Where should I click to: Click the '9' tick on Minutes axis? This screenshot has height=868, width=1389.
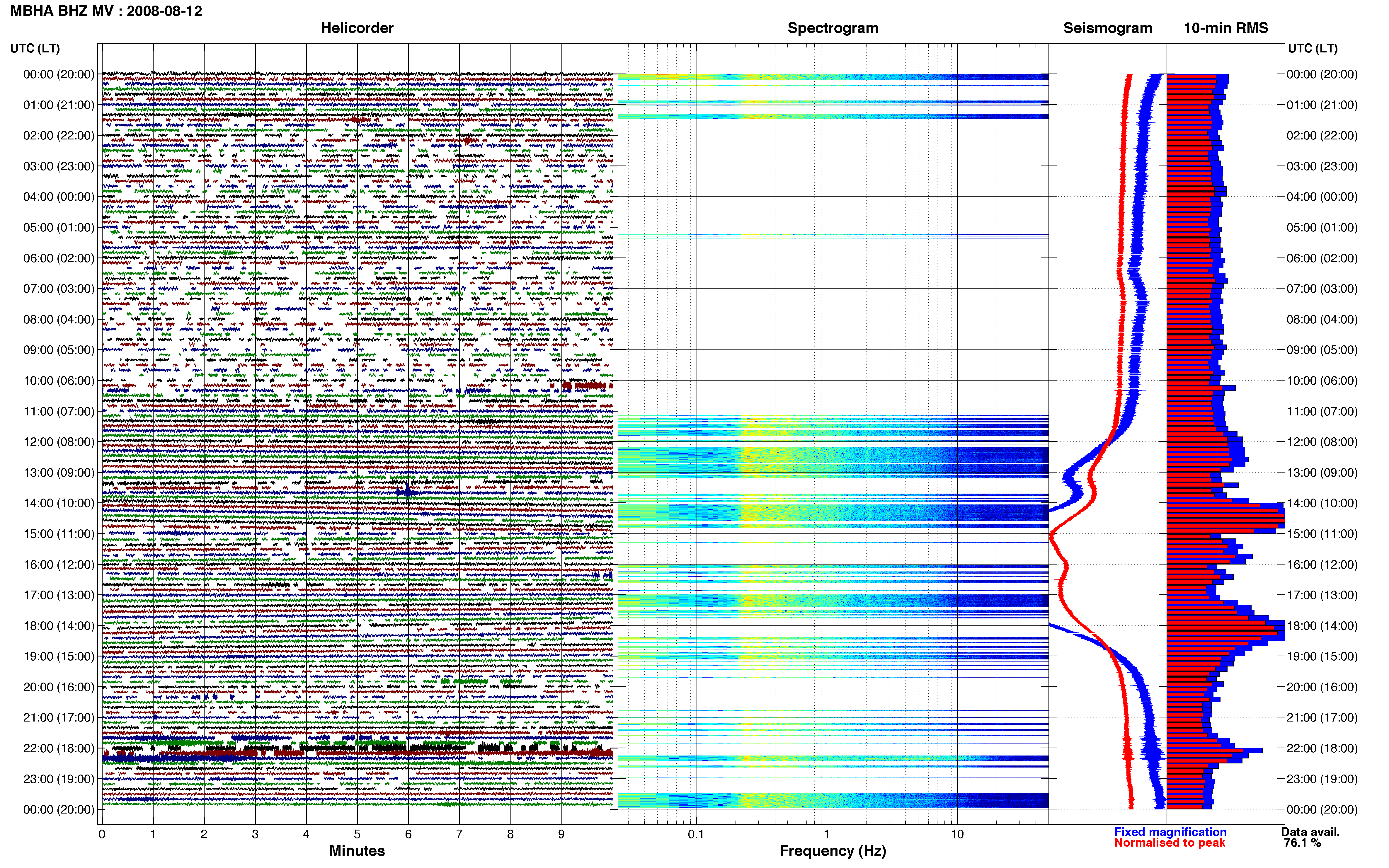coord(561,834)
